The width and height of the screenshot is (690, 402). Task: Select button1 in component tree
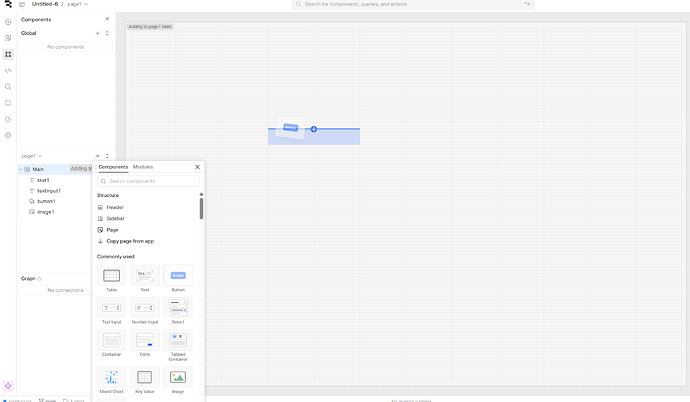coord(46,201)
